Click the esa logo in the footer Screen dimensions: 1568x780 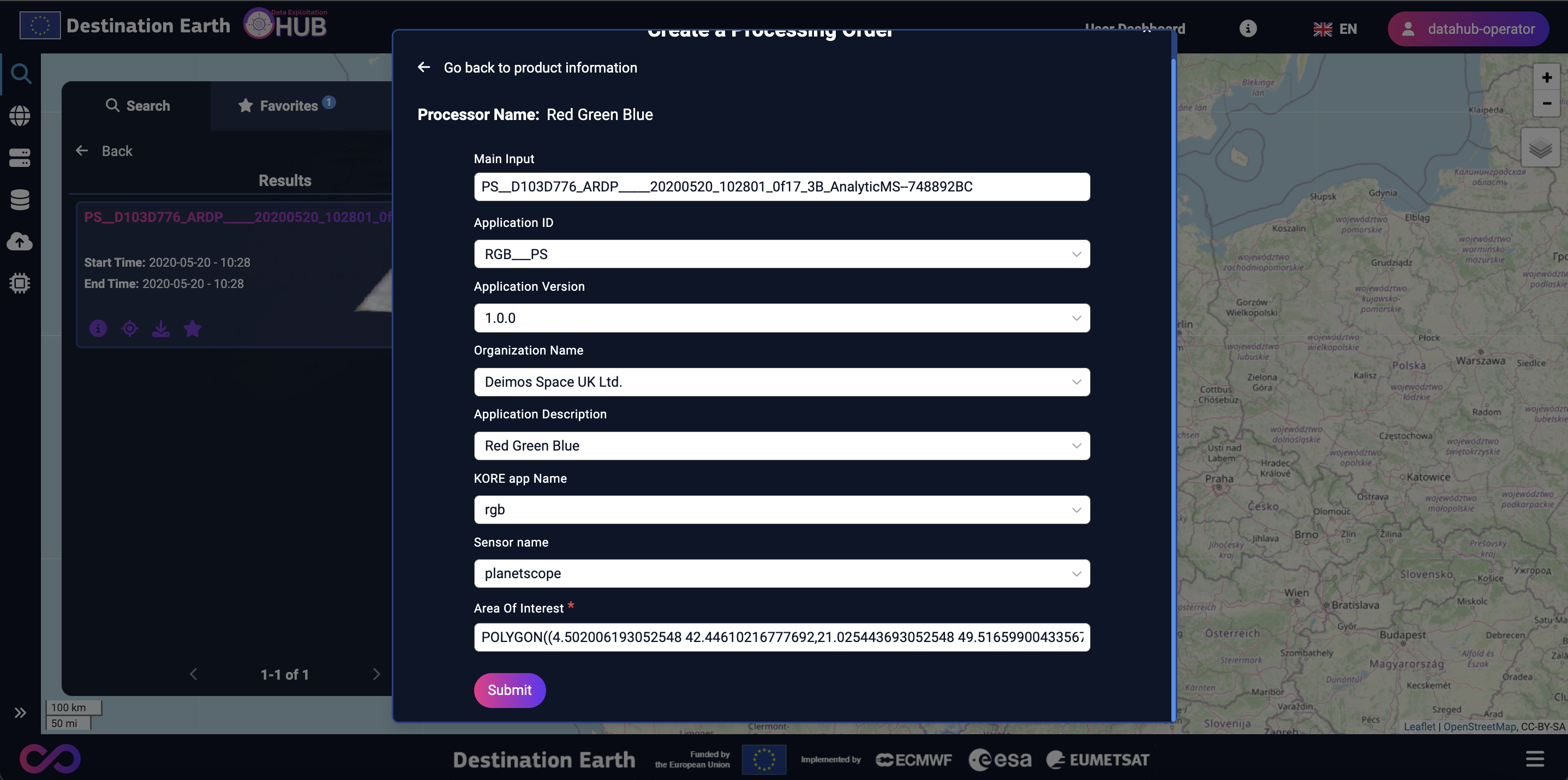[x=1000, y=759]
